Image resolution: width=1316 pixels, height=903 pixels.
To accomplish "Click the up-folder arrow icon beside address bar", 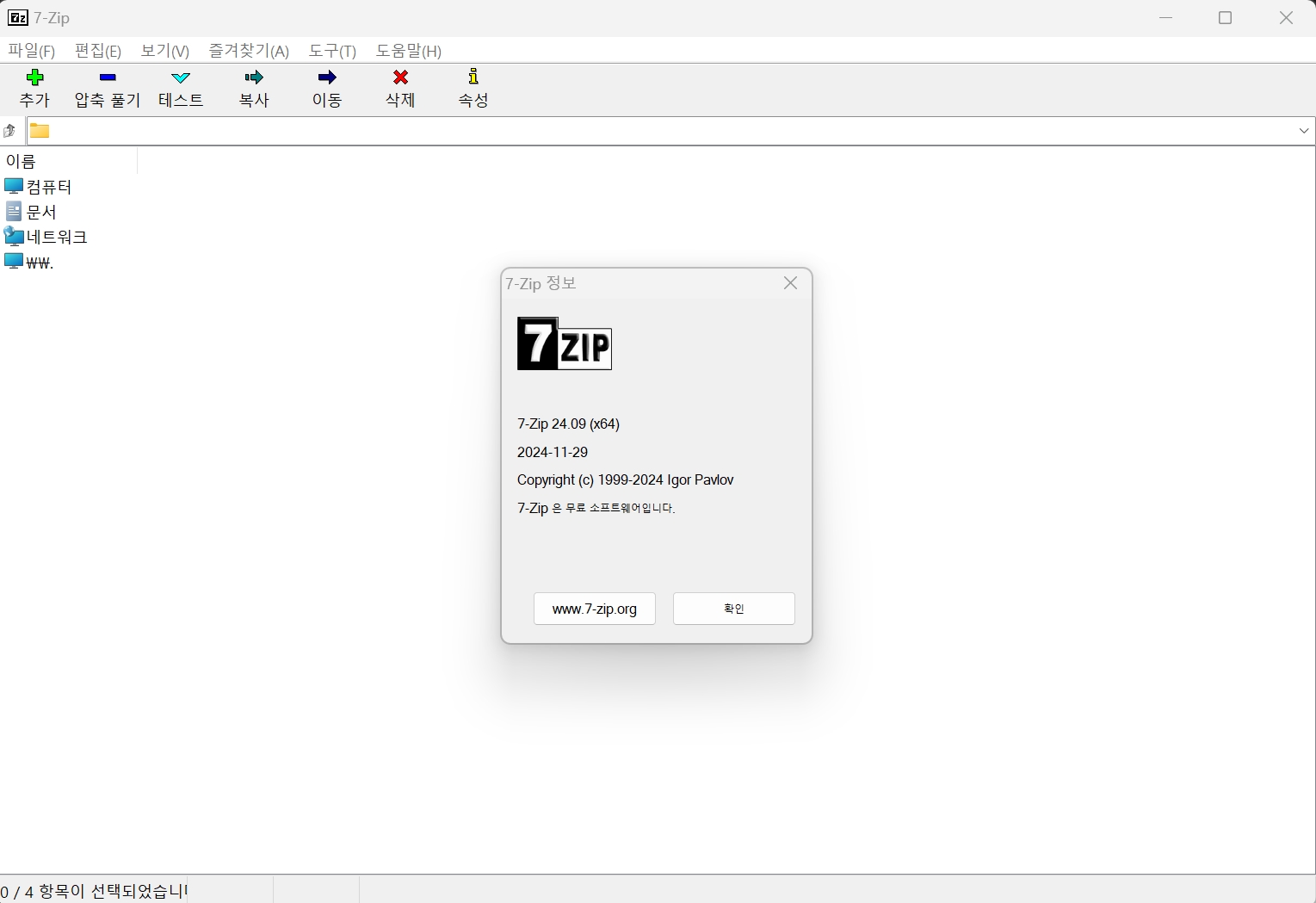I will (x=9, y=131).
